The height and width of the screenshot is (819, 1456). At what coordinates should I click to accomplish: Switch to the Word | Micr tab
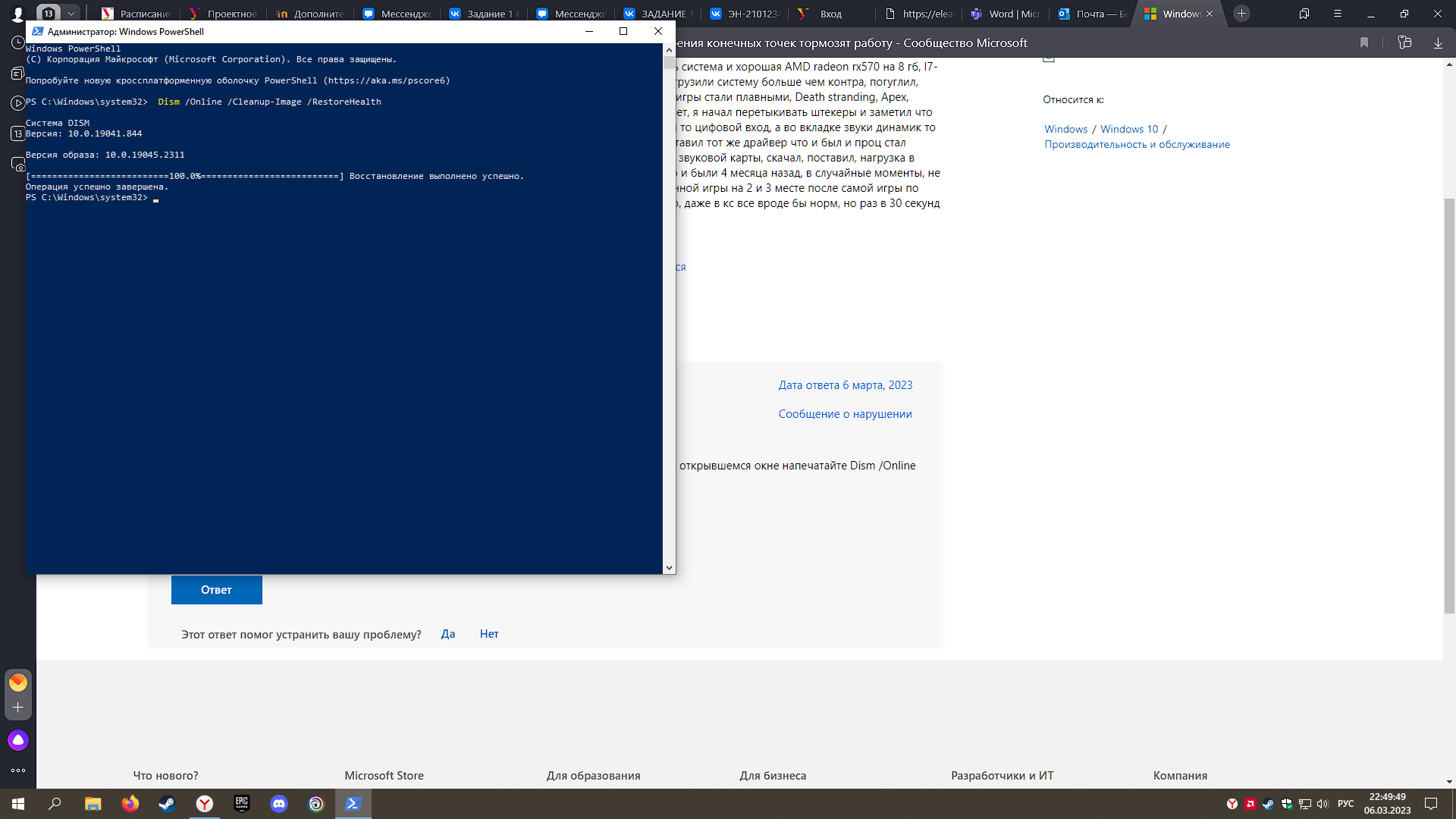point(1006,14)
